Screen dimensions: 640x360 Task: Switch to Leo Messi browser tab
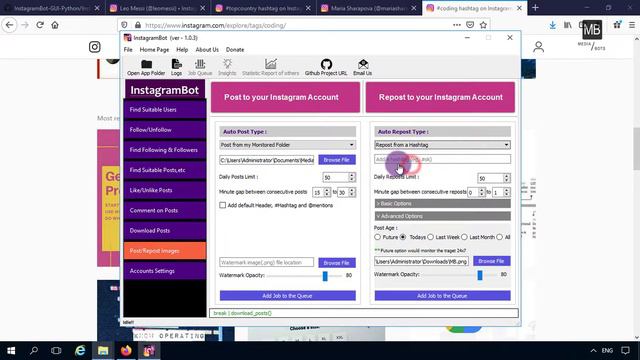[158, 8]
